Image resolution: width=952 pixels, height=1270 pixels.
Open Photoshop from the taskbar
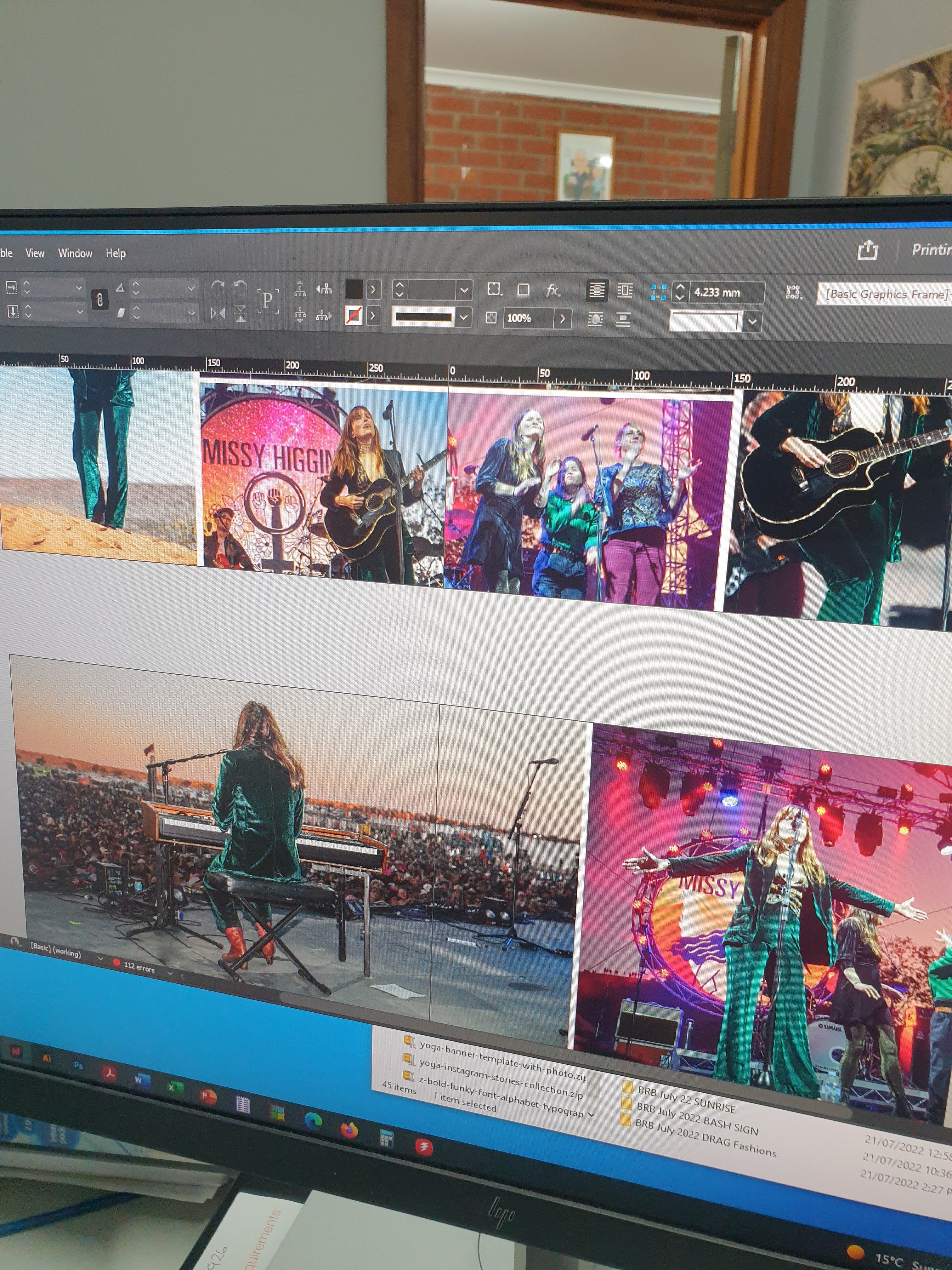coord(79,1066)
